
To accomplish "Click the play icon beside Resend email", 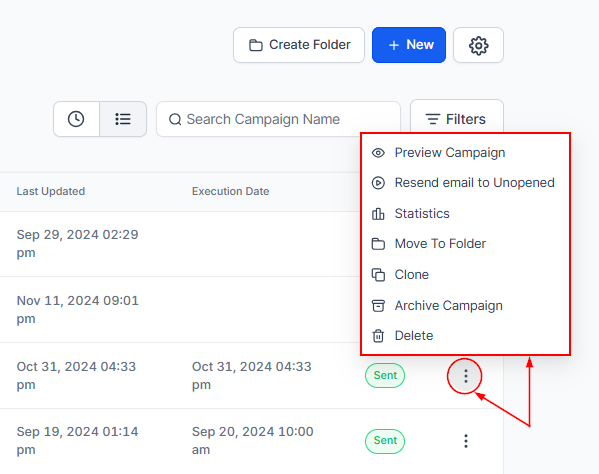I will pyautogui.click(x=378, y=183).
